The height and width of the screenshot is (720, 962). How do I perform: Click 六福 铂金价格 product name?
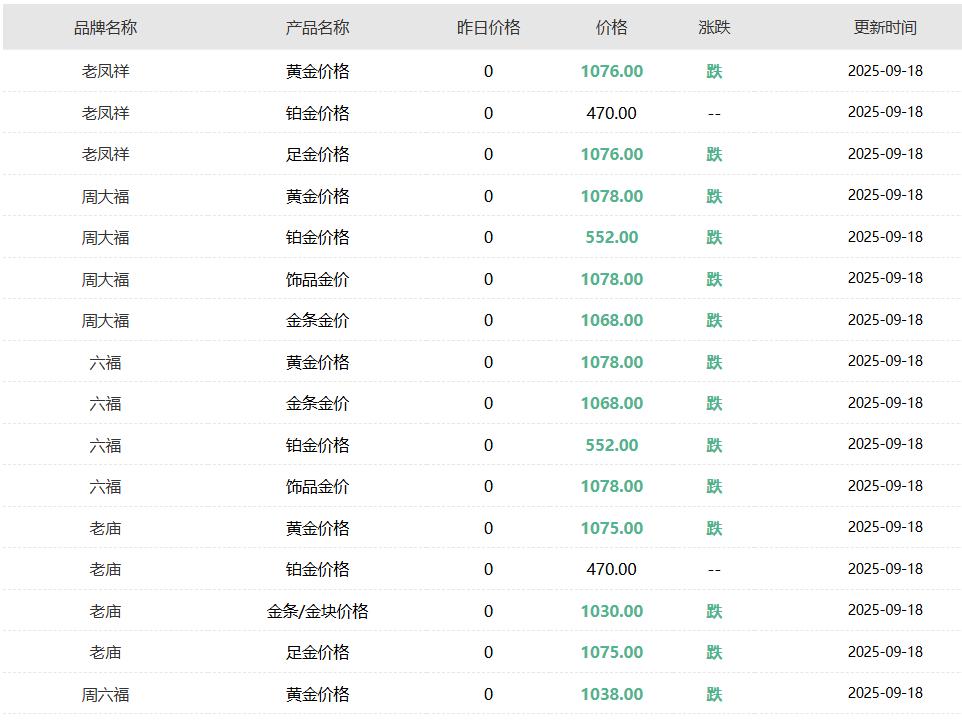(x=317, y=445)
